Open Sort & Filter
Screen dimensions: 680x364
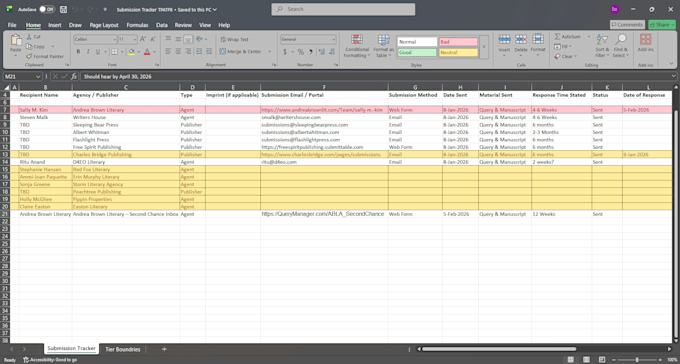(x=602, y=46)
